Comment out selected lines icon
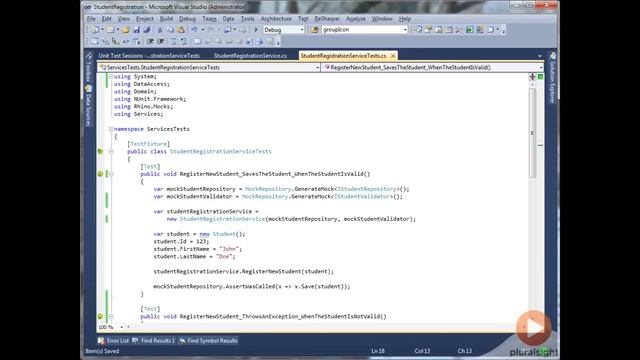This screenshot has width=640, height=360. (173, 41)
